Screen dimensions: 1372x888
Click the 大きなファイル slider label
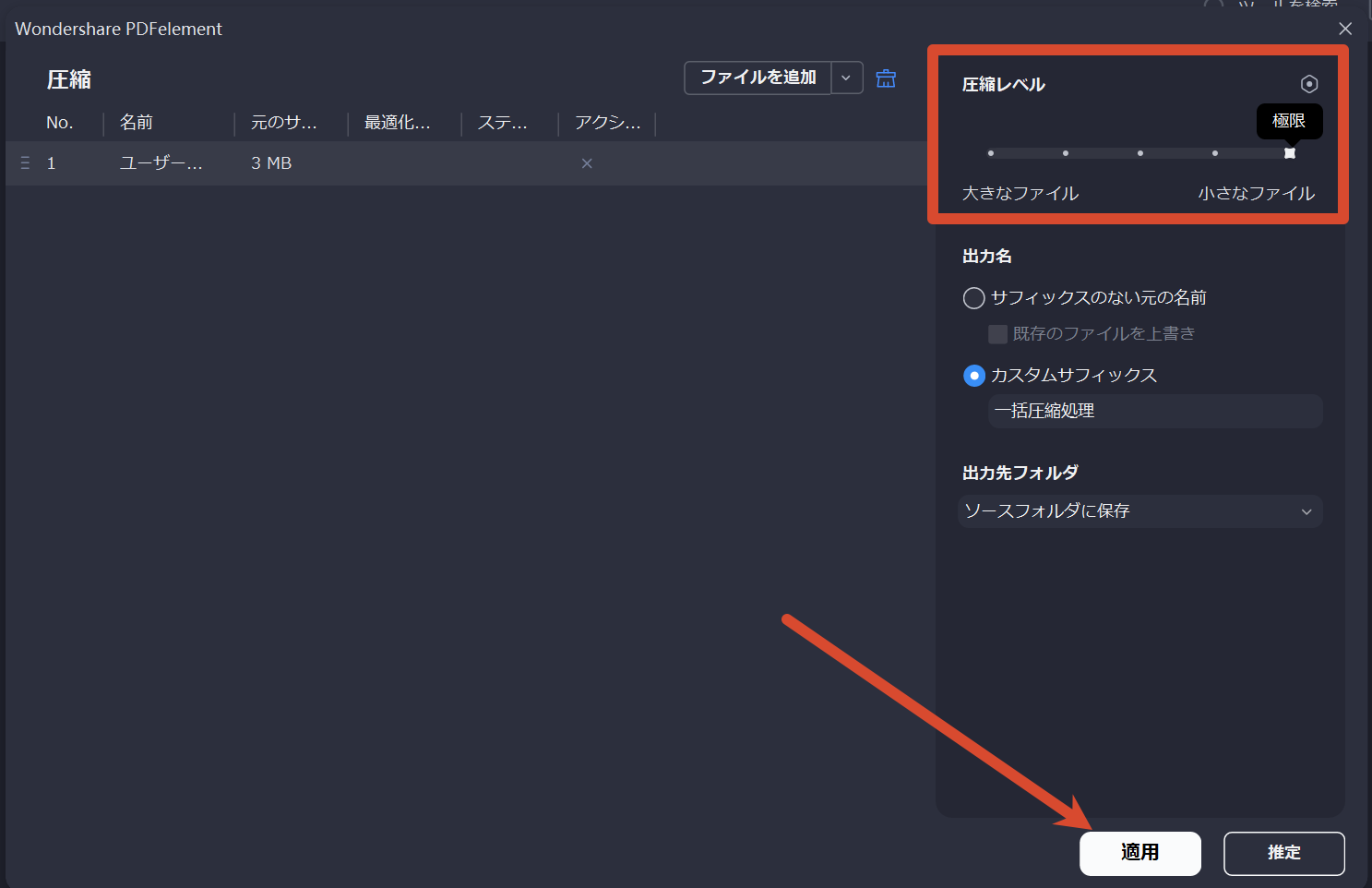click(x=1020, y=194)
